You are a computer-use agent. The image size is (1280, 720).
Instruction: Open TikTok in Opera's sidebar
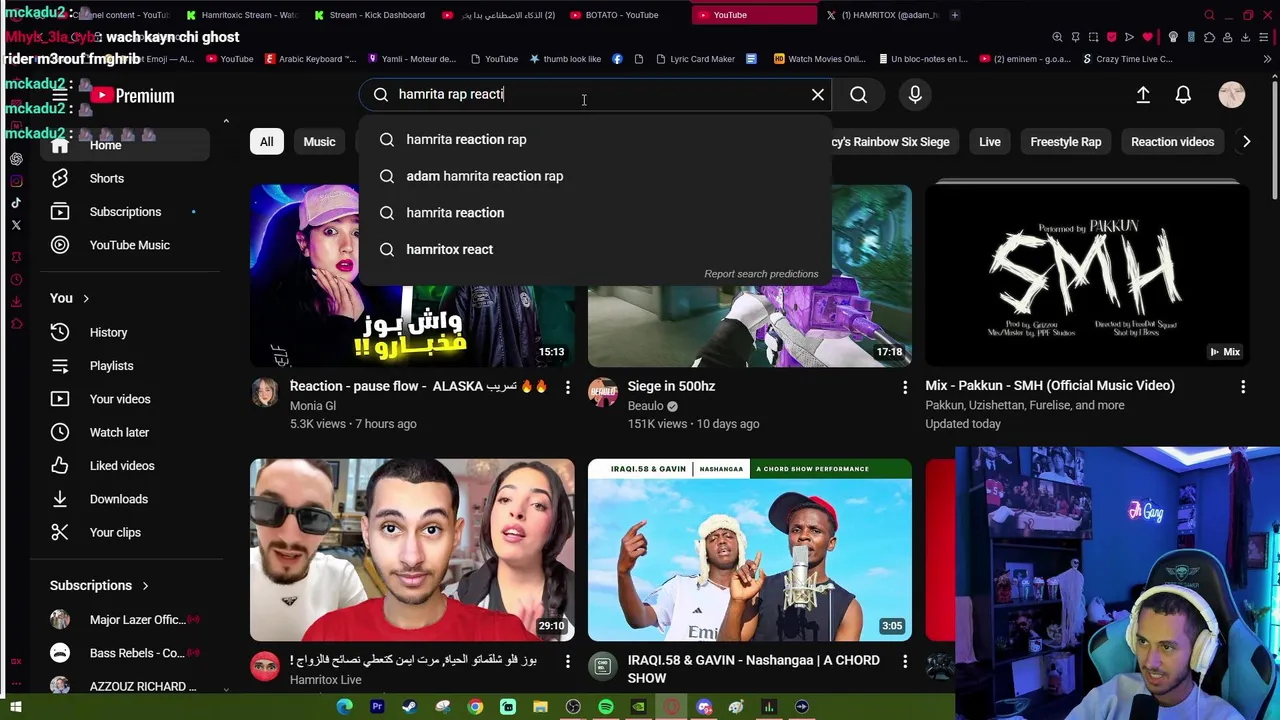point(16,203)
